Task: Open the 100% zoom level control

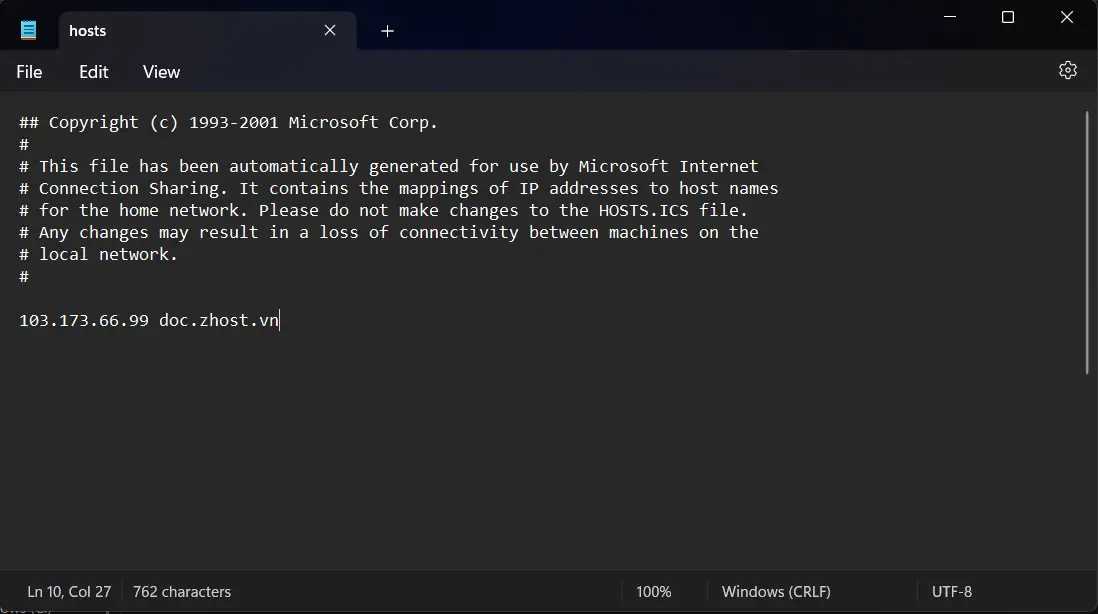Action: coord(653,592)
